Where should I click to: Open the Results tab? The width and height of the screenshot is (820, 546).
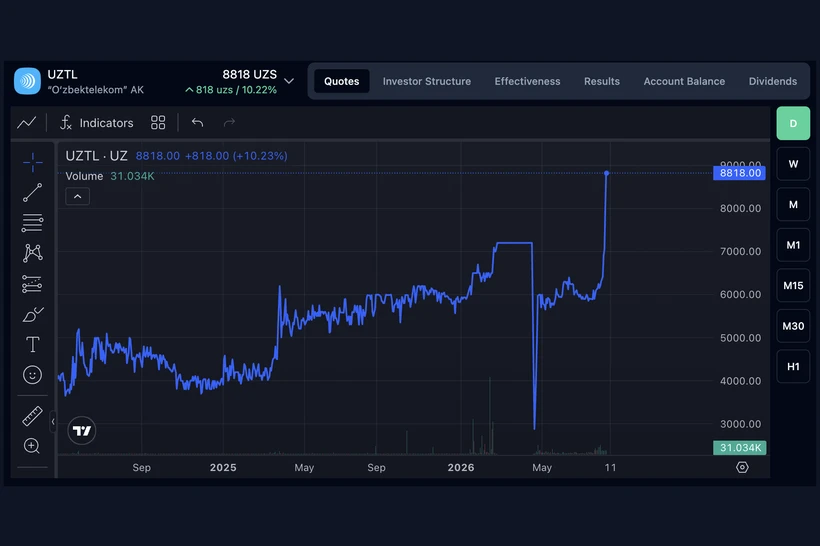tap(602, 81)
